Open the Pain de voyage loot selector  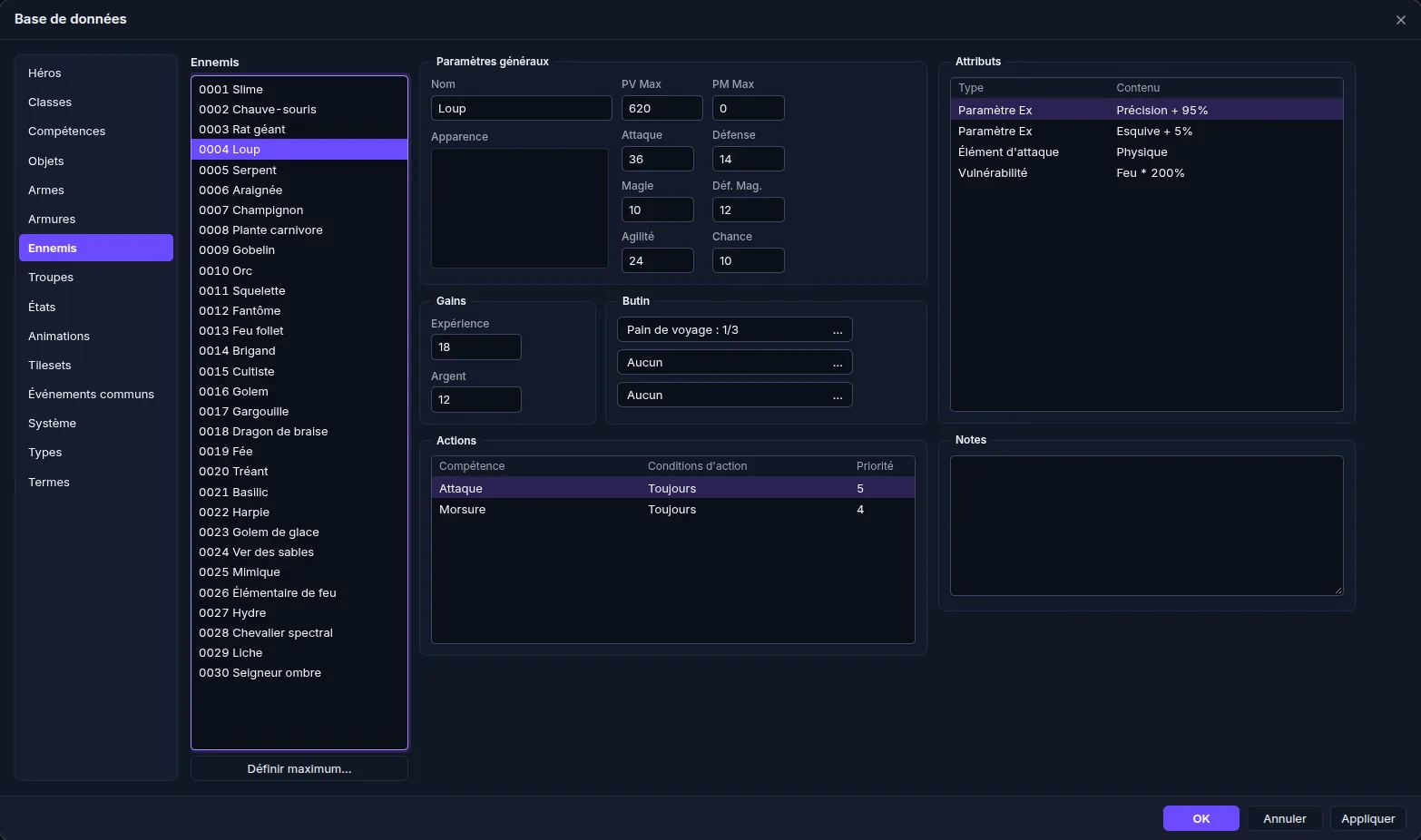point(734,329)
